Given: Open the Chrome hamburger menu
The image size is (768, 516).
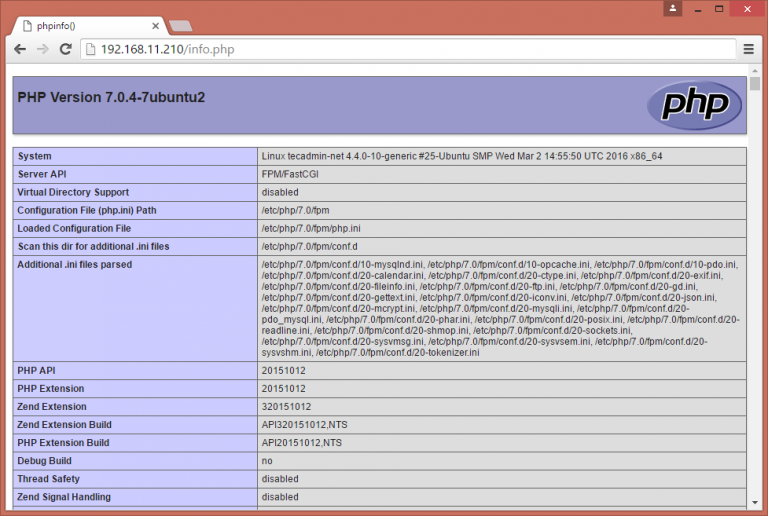Looking at the screenshot, I should pos(748,48).
